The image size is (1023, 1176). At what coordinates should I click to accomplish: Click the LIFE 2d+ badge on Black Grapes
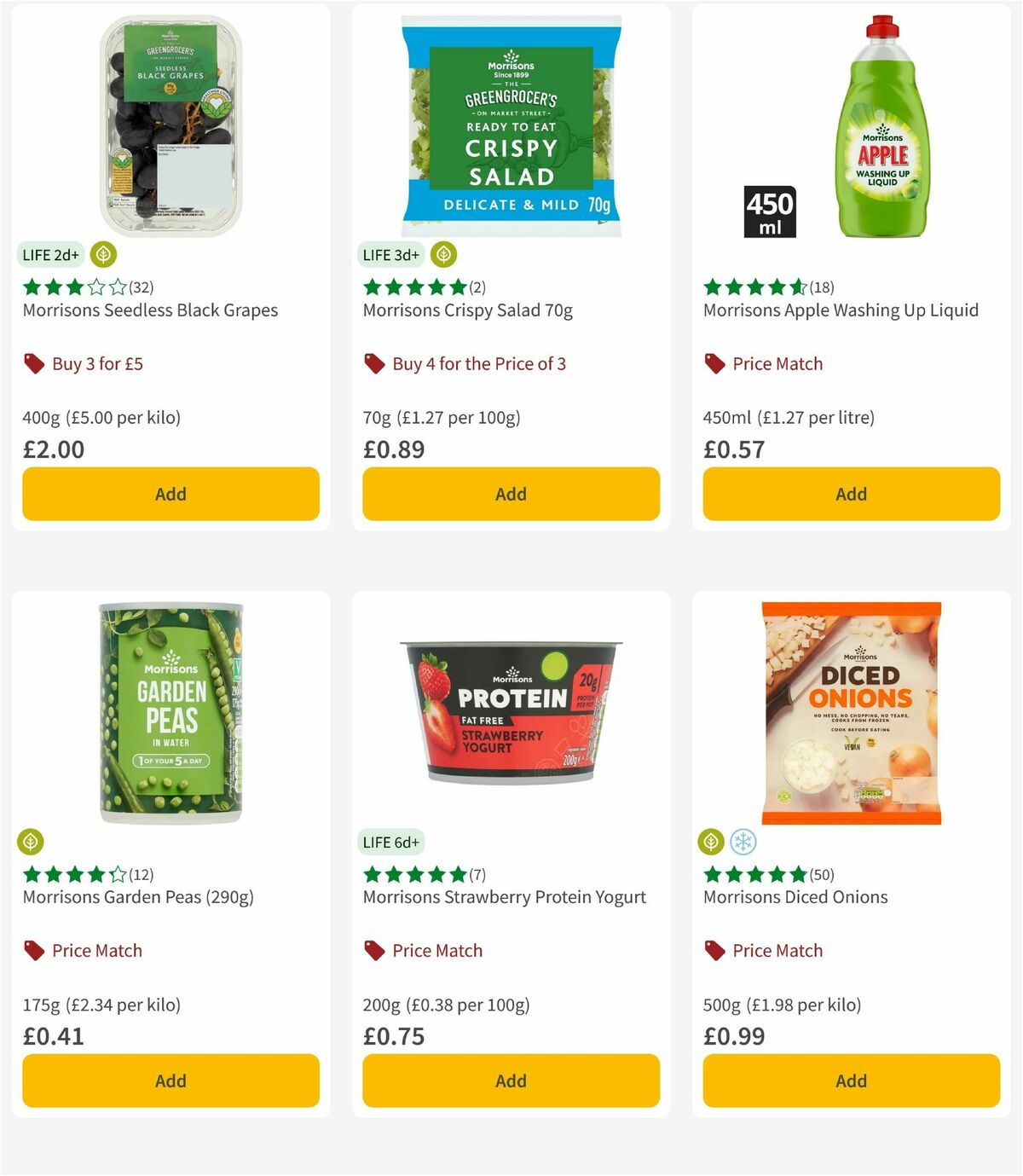tap(49, 254)
